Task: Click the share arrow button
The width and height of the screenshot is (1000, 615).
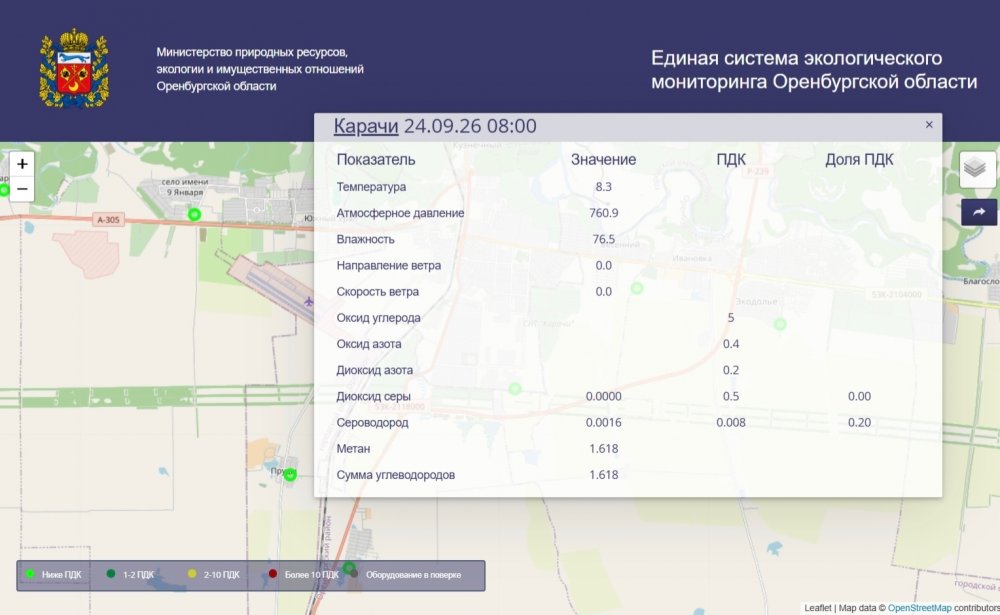Action: click(979, 212)
